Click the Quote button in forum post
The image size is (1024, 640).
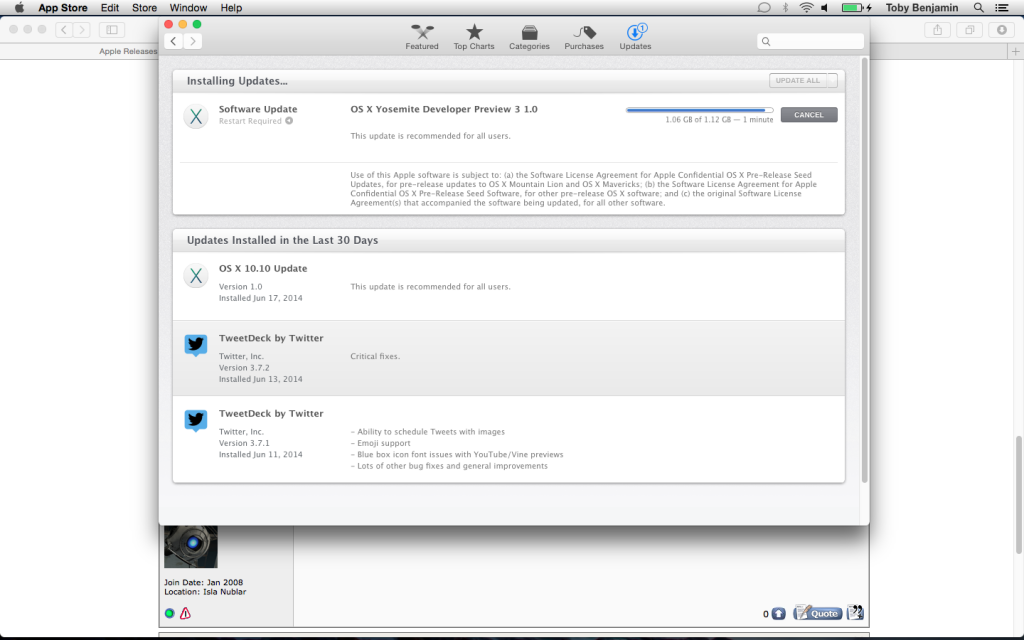point(818,613)
